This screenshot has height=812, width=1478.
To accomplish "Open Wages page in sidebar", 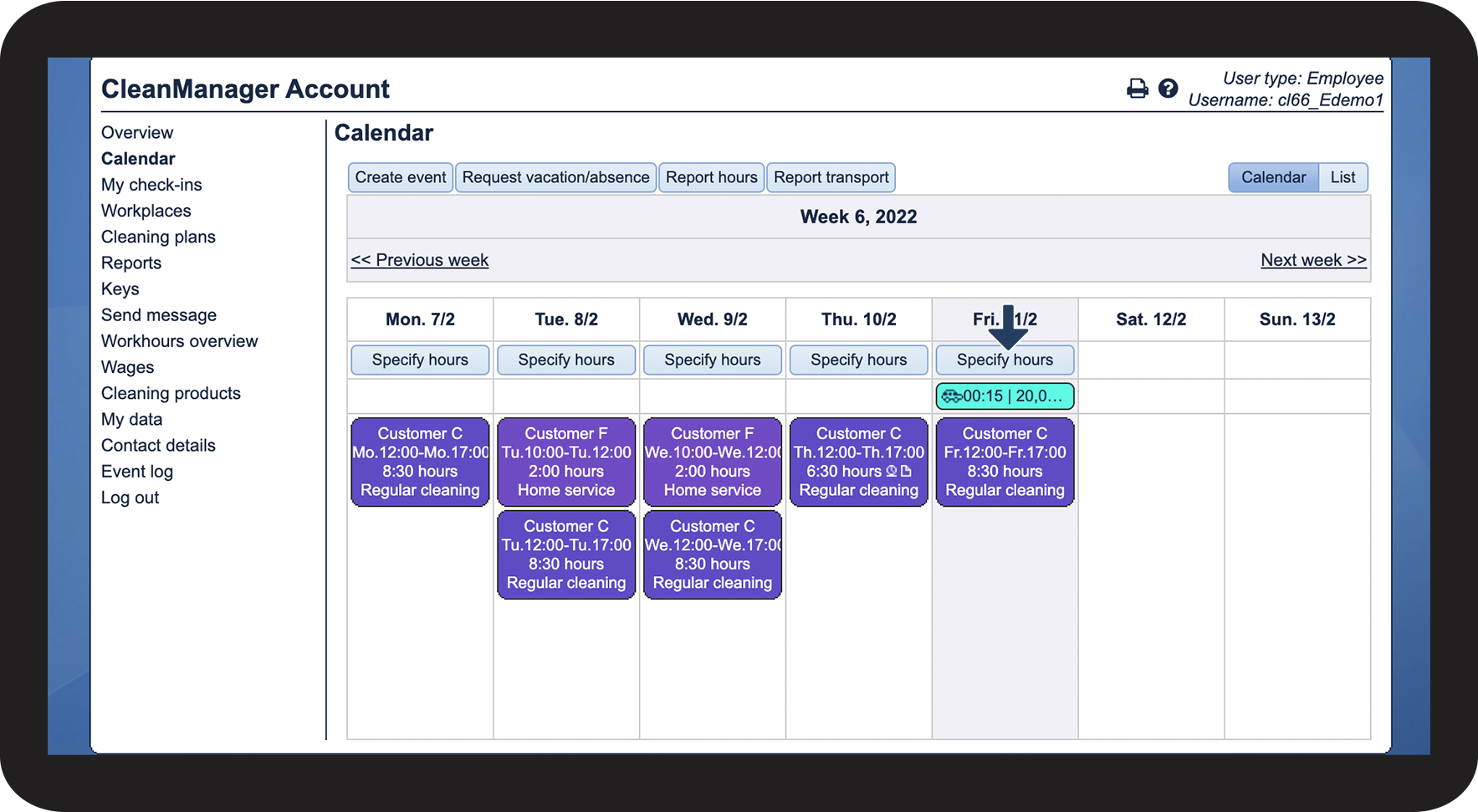I will pyautogui.click(x=128, y=367).
